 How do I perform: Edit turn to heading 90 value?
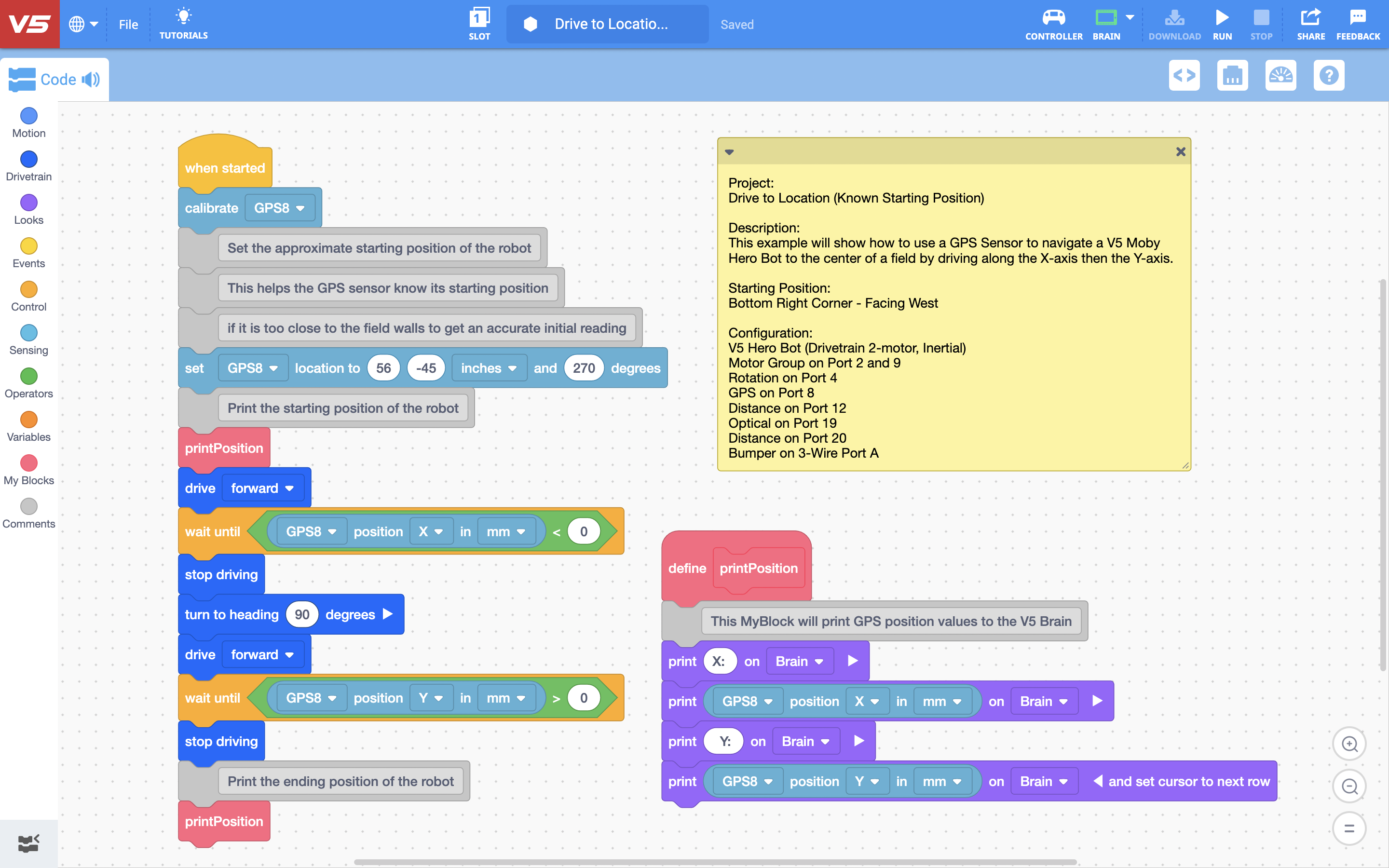pyautogui.click(x=302, y=614)
